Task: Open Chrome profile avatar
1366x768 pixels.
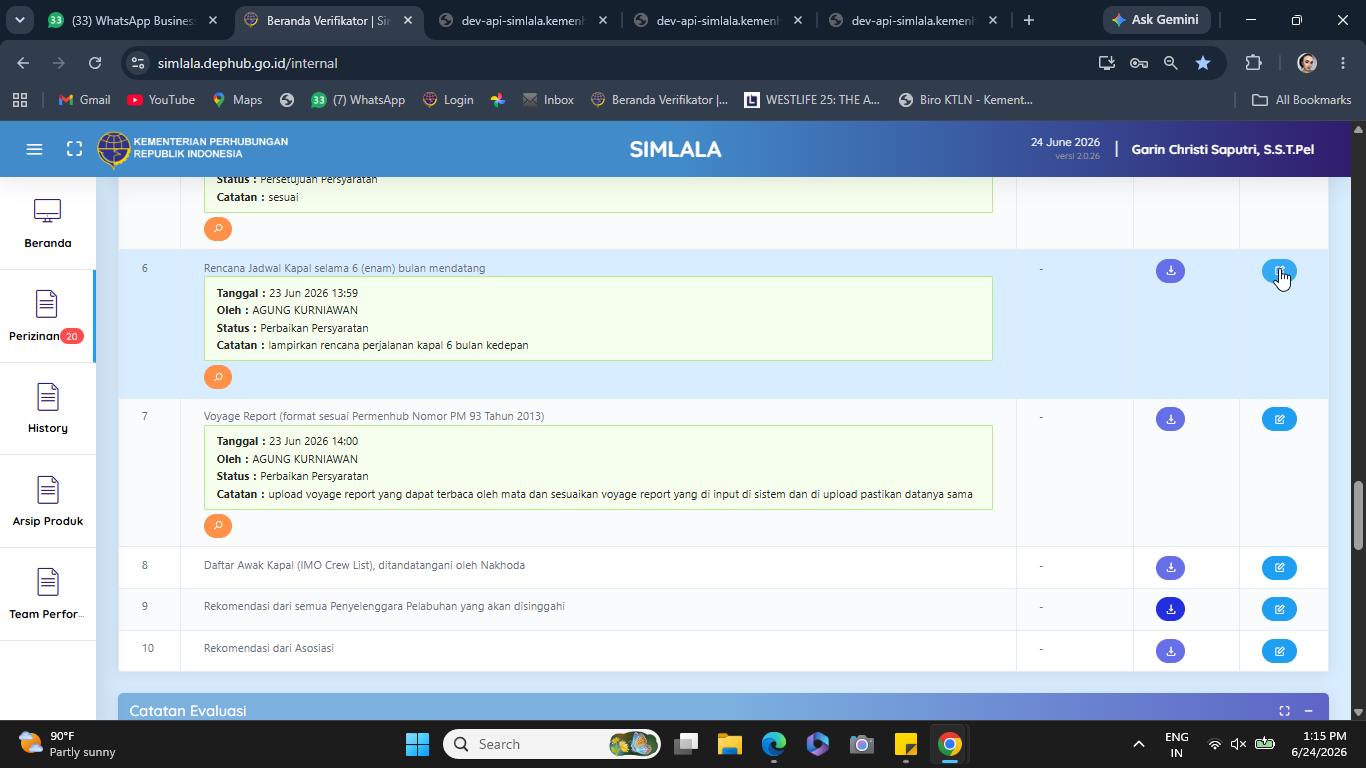Action: (x=1307, y=63)
